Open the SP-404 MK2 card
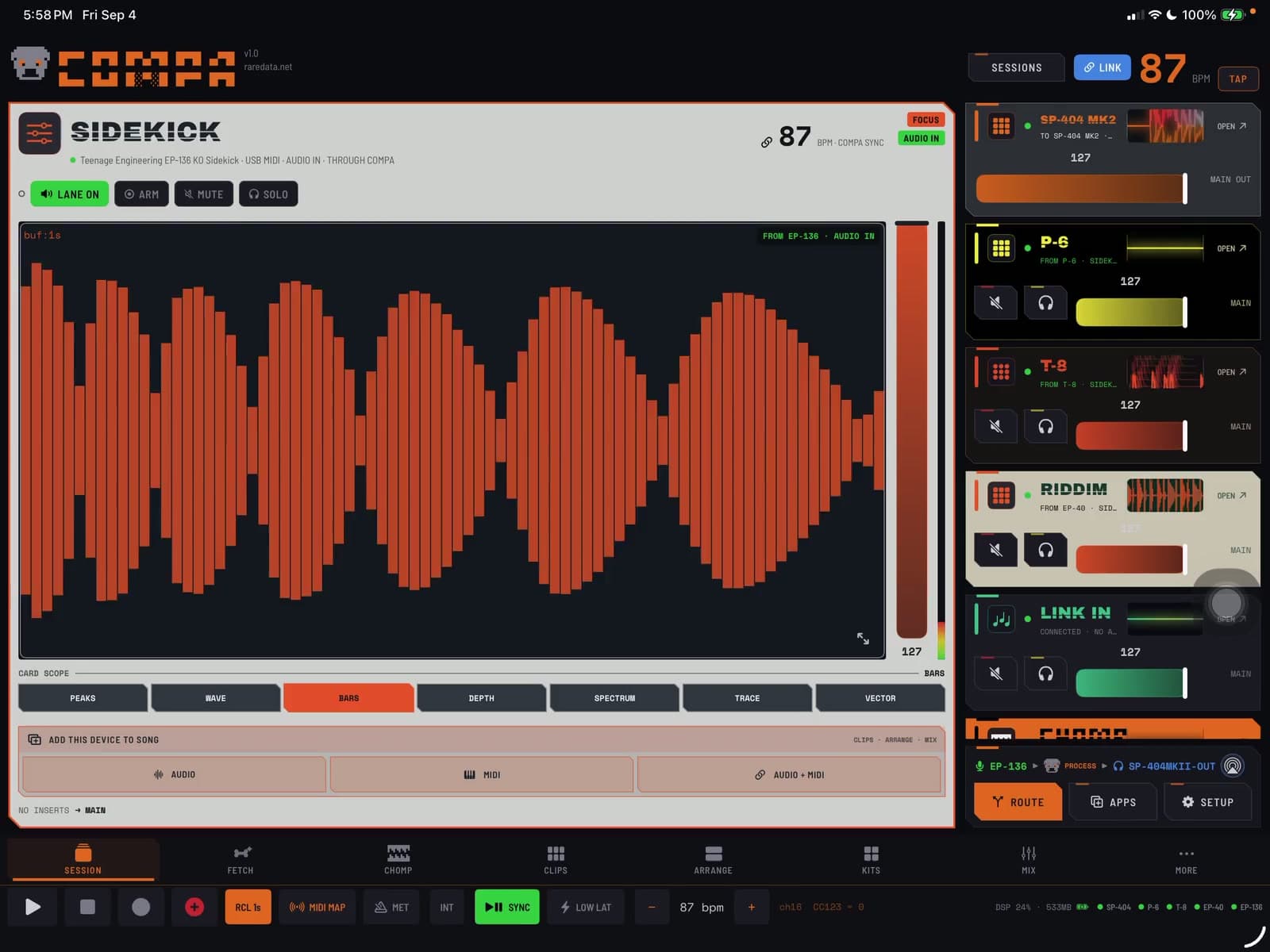Image resolution: width=1270 pixels, height=952 pixels. [1231, 126]
